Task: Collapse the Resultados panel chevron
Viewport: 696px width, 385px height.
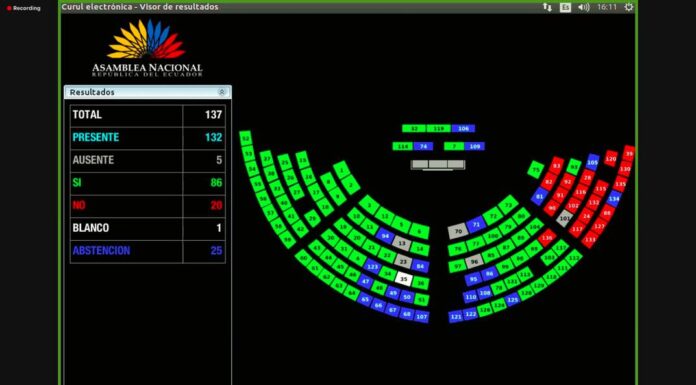Action: point(221,92)
